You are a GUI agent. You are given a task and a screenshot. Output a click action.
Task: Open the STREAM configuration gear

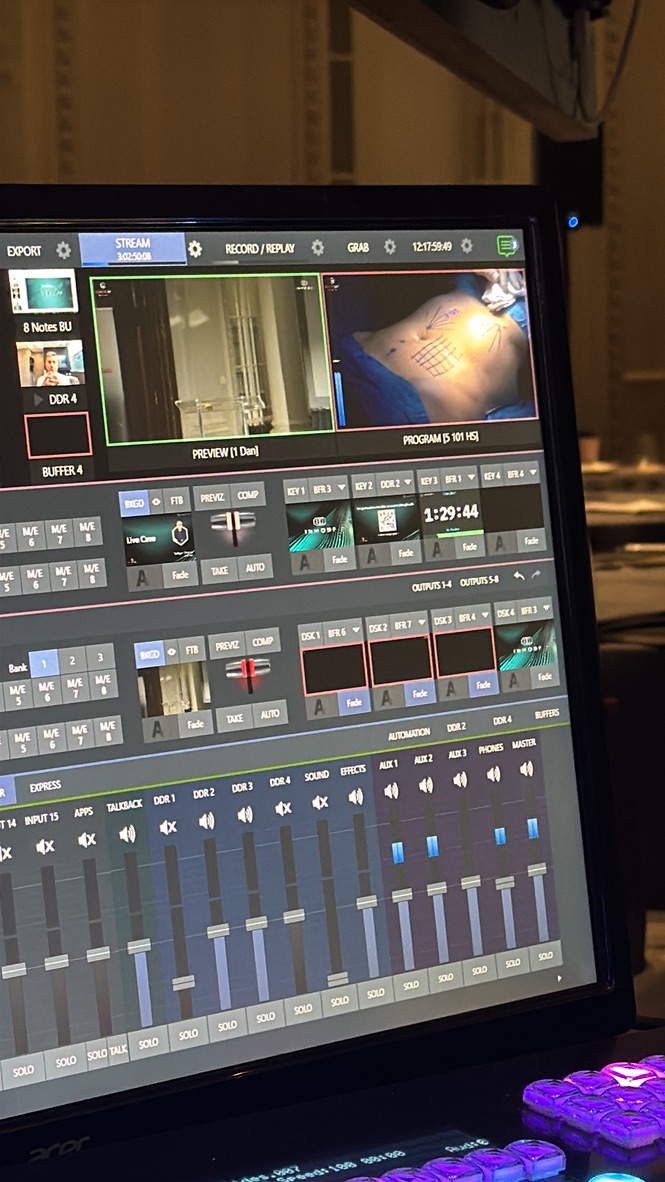pos(195,250)
